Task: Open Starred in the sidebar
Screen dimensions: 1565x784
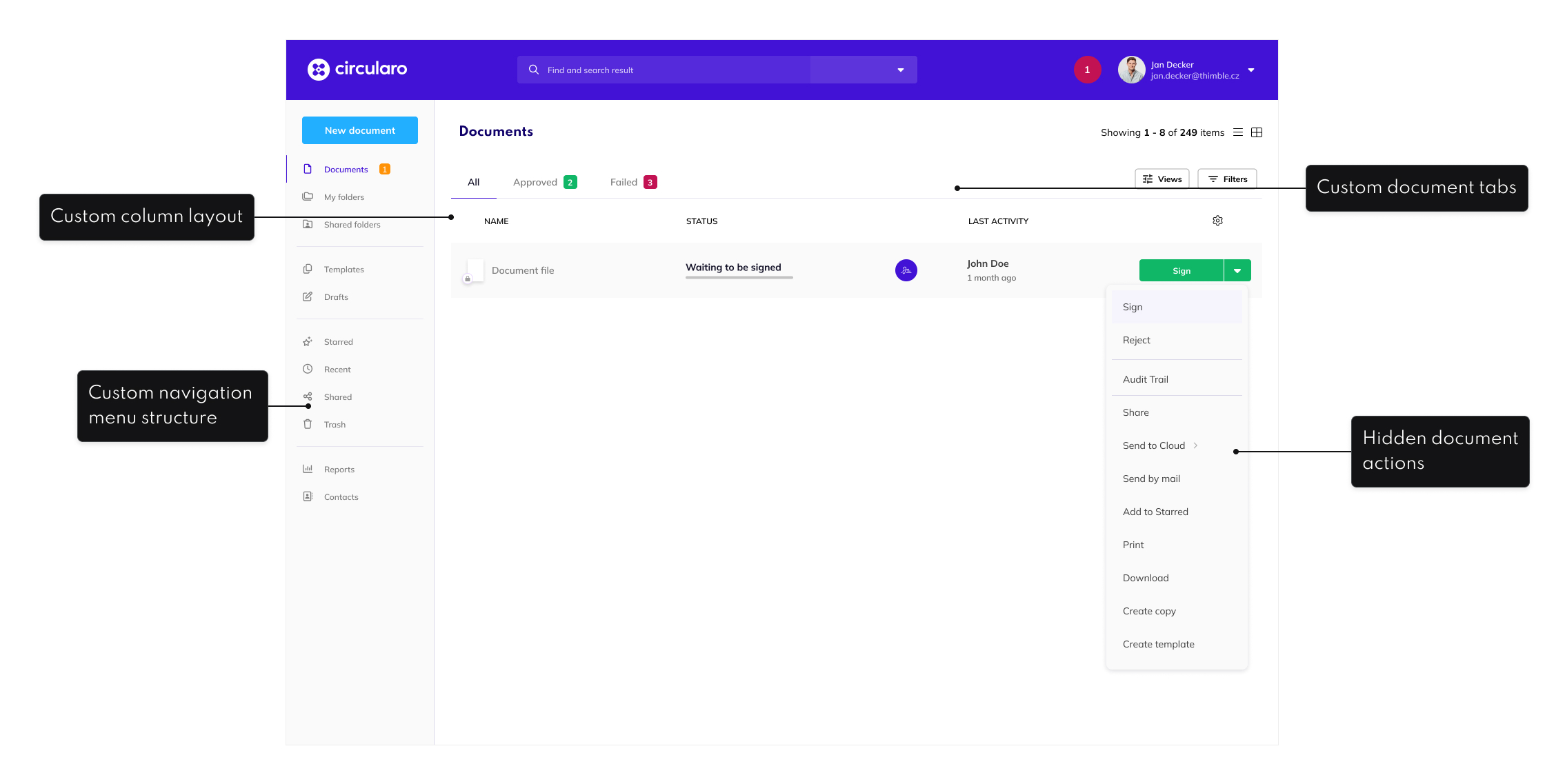Action: (338, 342)
